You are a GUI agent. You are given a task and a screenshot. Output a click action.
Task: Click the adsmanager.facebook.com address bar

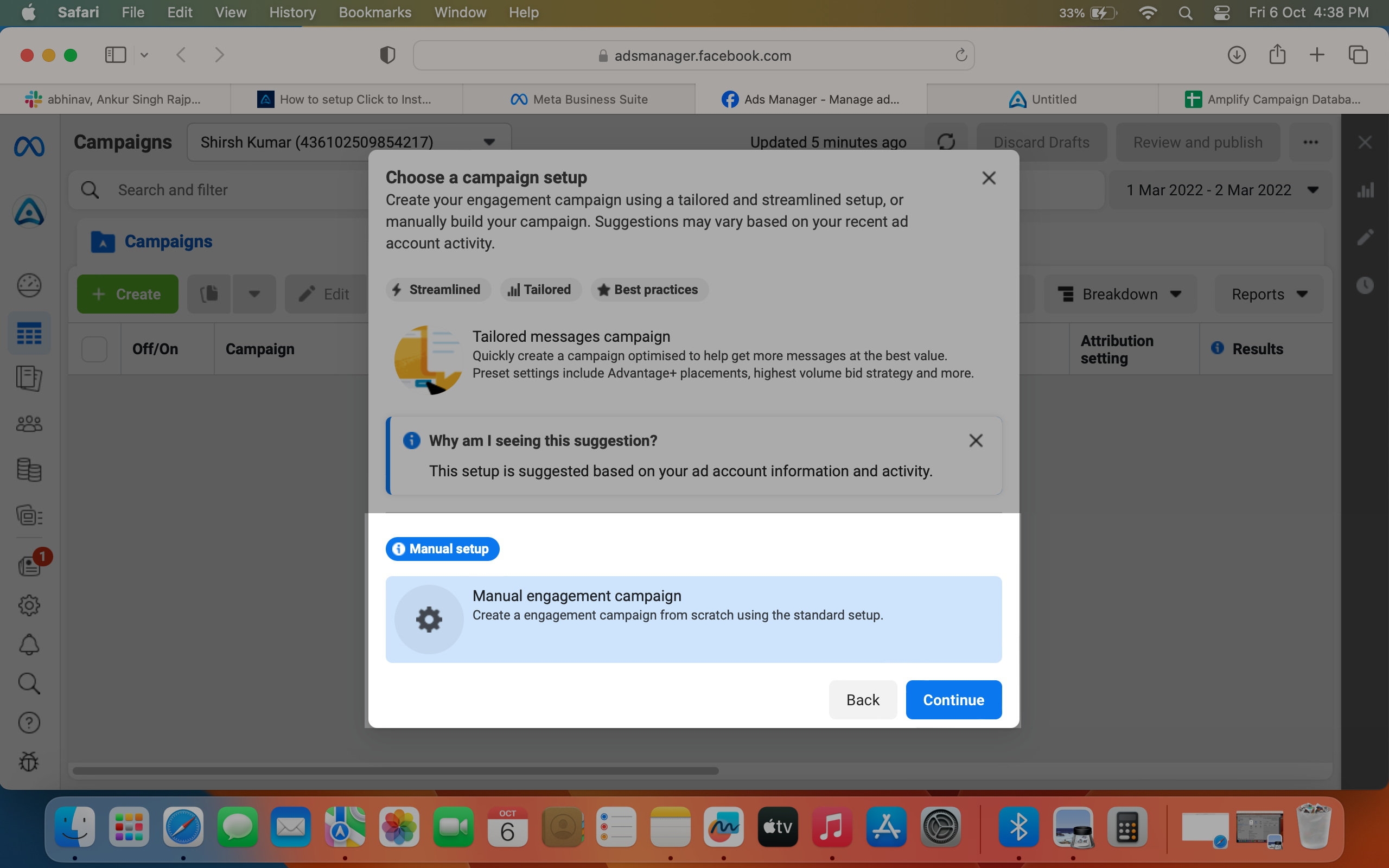(x=693, y=55)
